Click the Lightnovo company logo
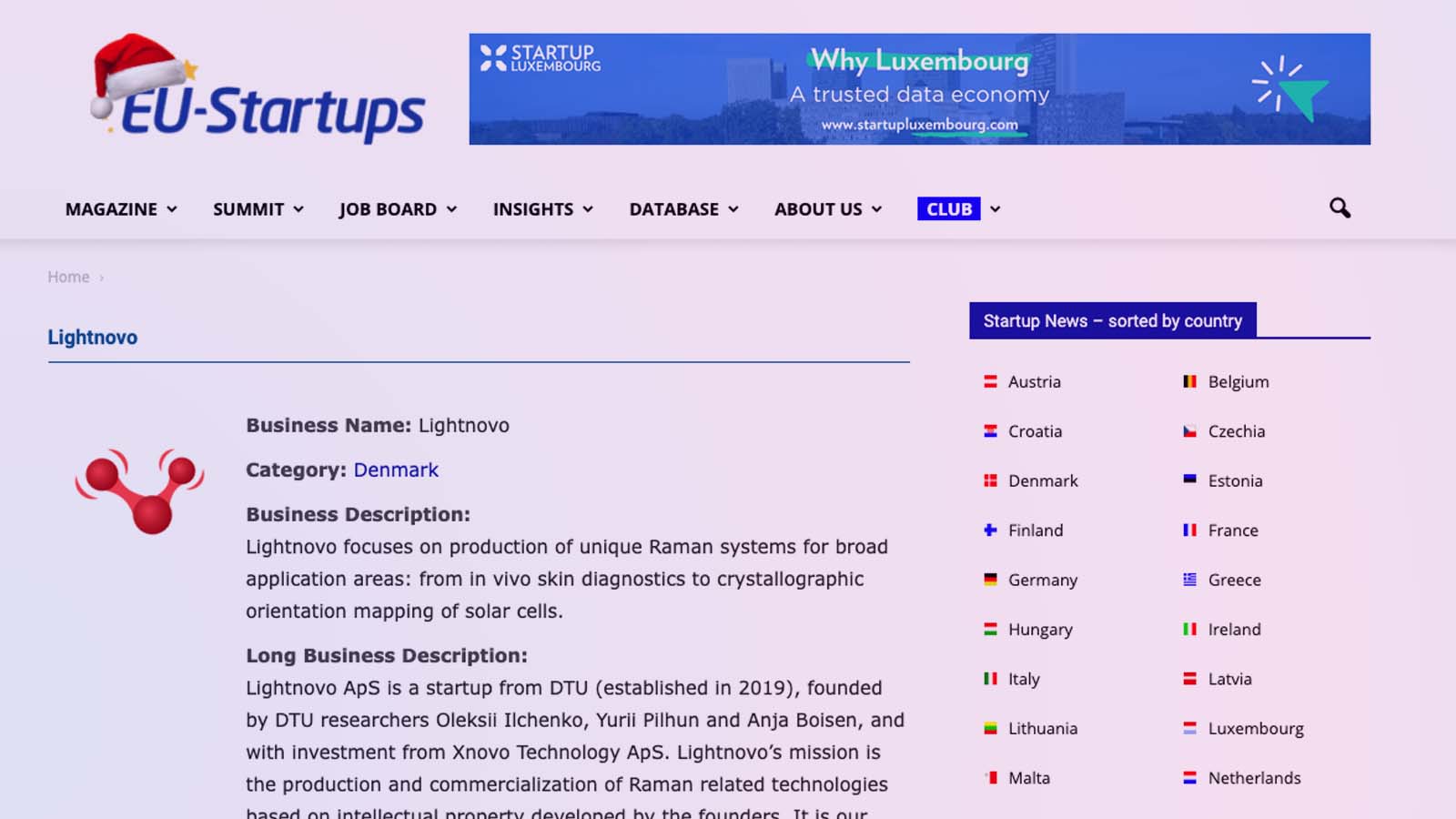This screenshot has height=819, width=1456. [139, 490]
